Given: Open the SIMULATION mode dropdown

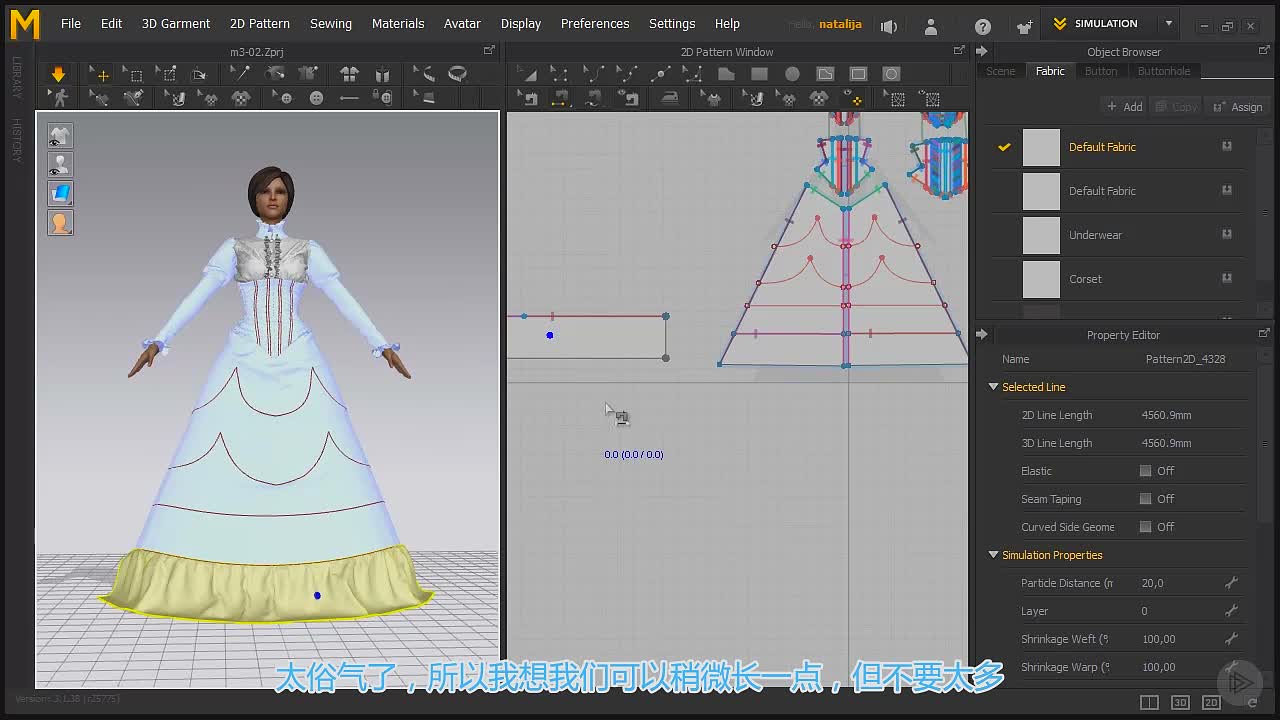Looking at the screenshot, I should point(1168,23).
